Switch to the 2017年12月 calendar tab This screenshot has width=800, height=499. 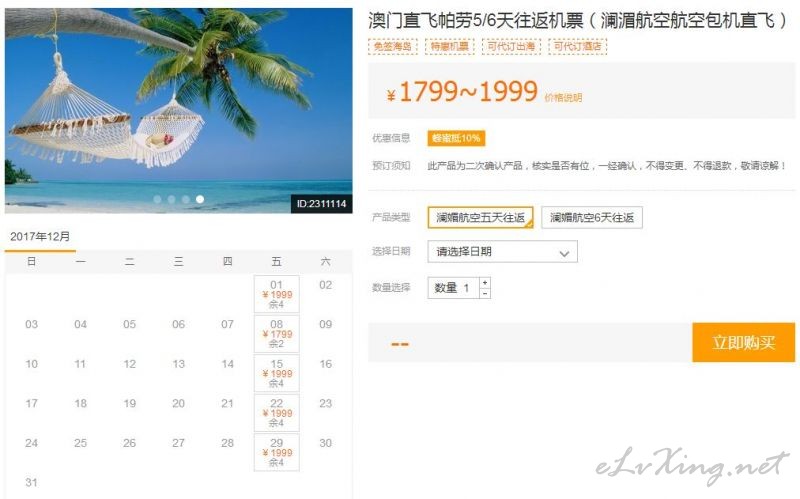point(40,237)
